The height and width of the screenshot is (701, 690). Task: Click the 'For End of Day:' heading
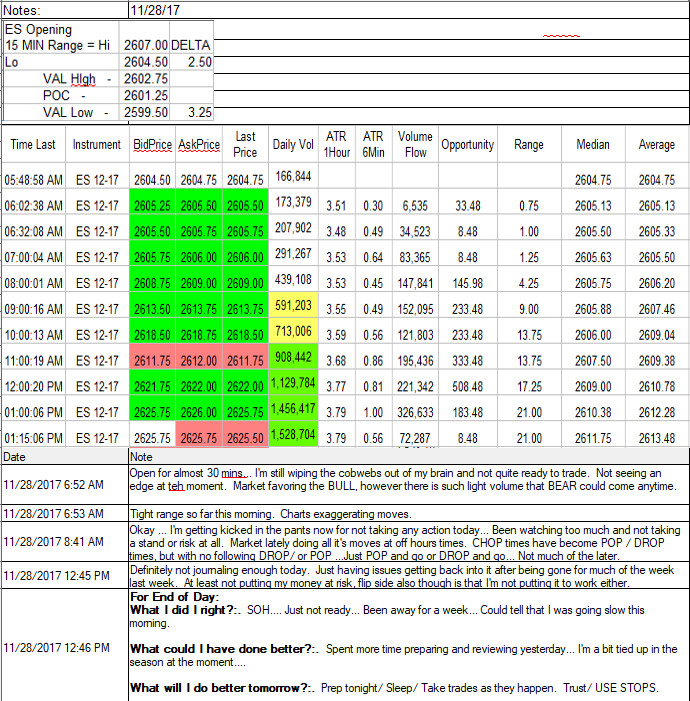pos(174,597)
